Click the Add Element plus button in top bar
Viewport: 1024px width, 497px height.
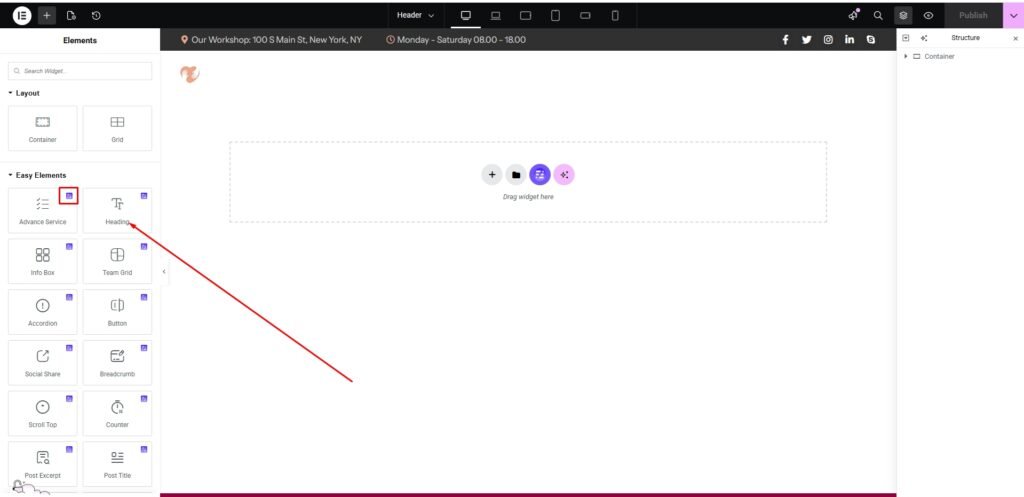(47, 15)
